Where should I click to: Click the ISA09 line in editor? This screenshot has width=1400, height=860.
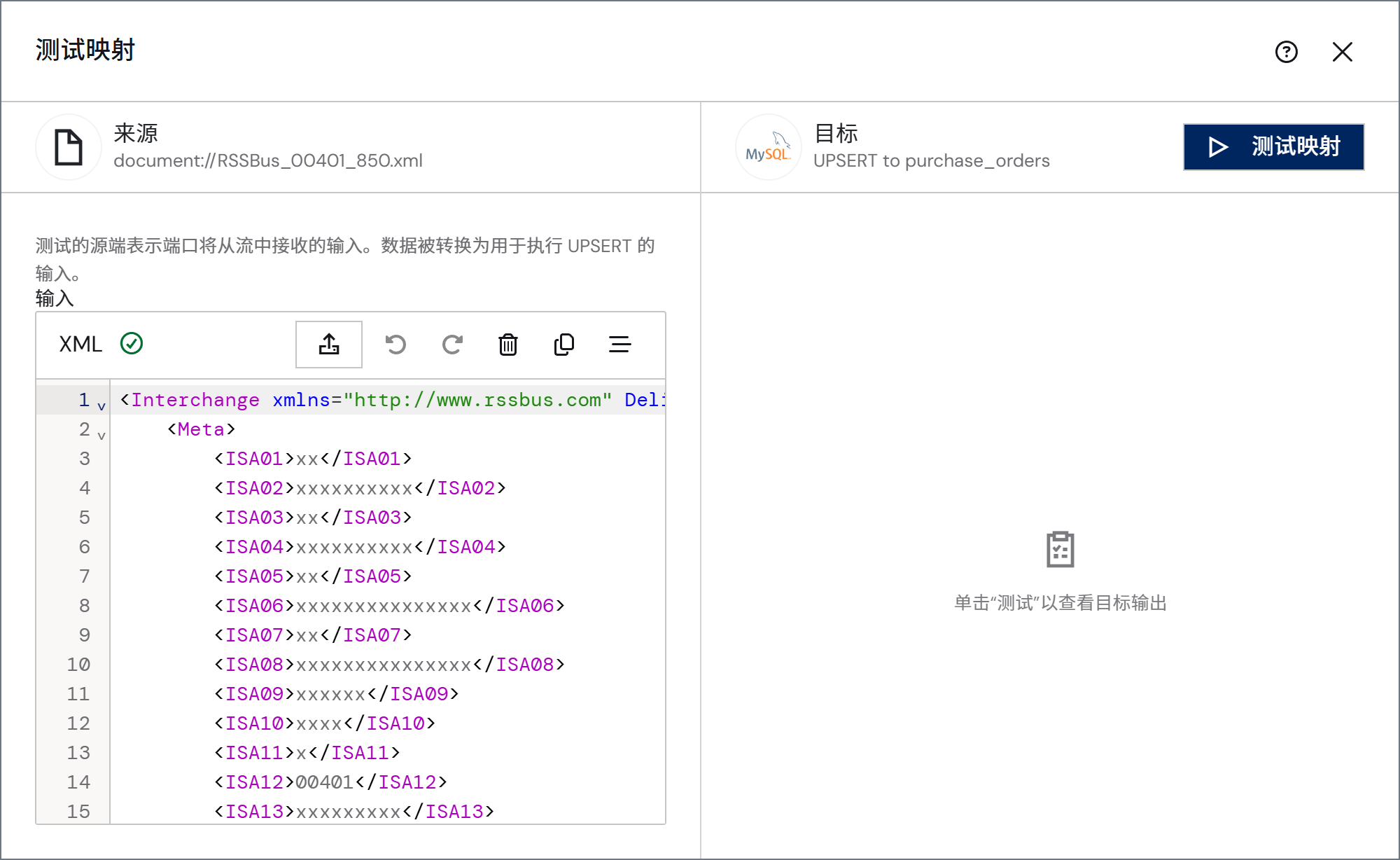pyautogui.click(x=336, y=694)
